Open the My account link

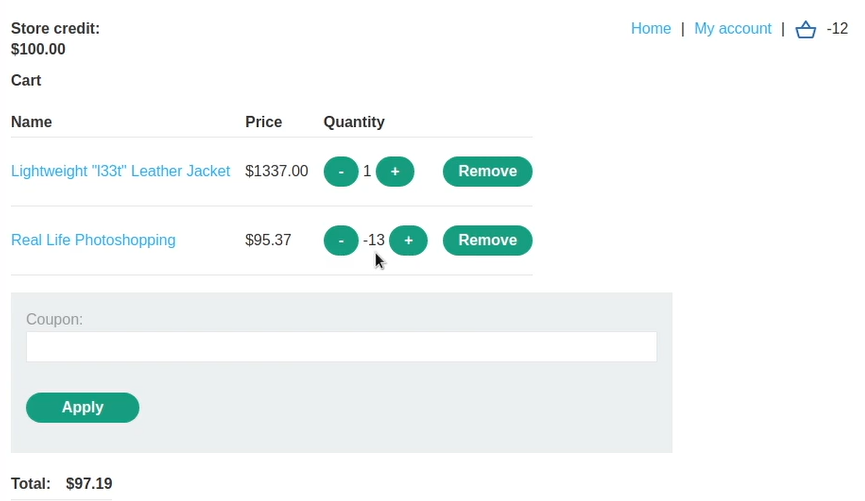[x=733, y=29]
